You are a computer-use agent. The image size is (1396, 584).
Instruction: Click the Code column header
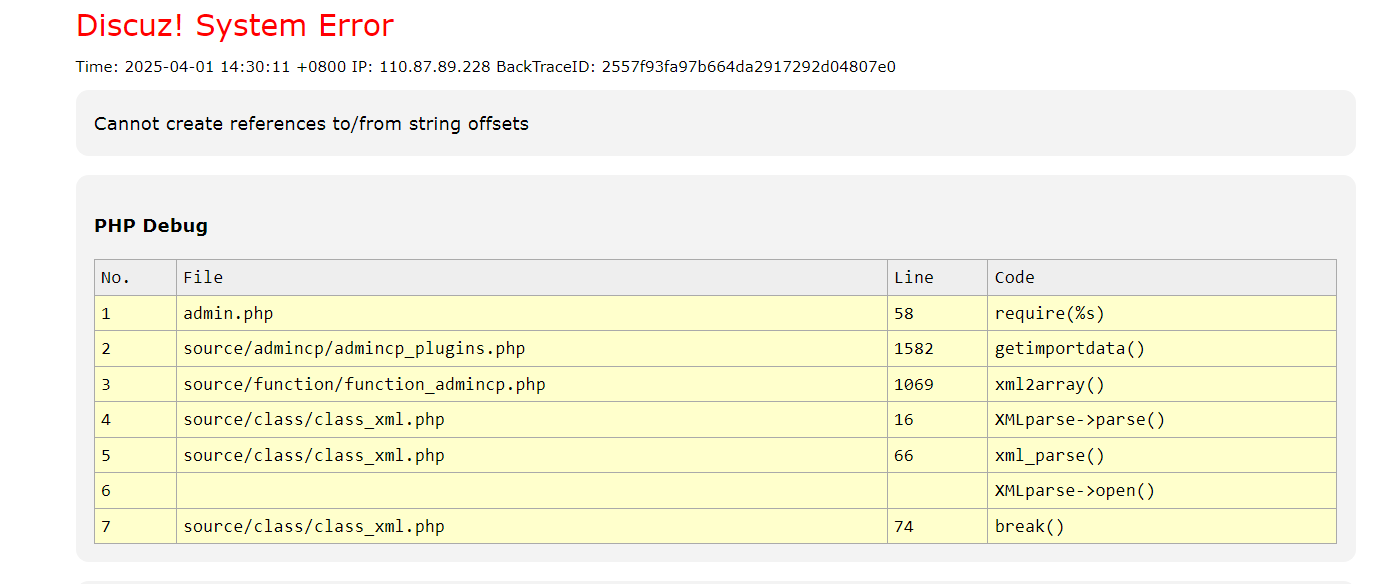[1162, 278]
